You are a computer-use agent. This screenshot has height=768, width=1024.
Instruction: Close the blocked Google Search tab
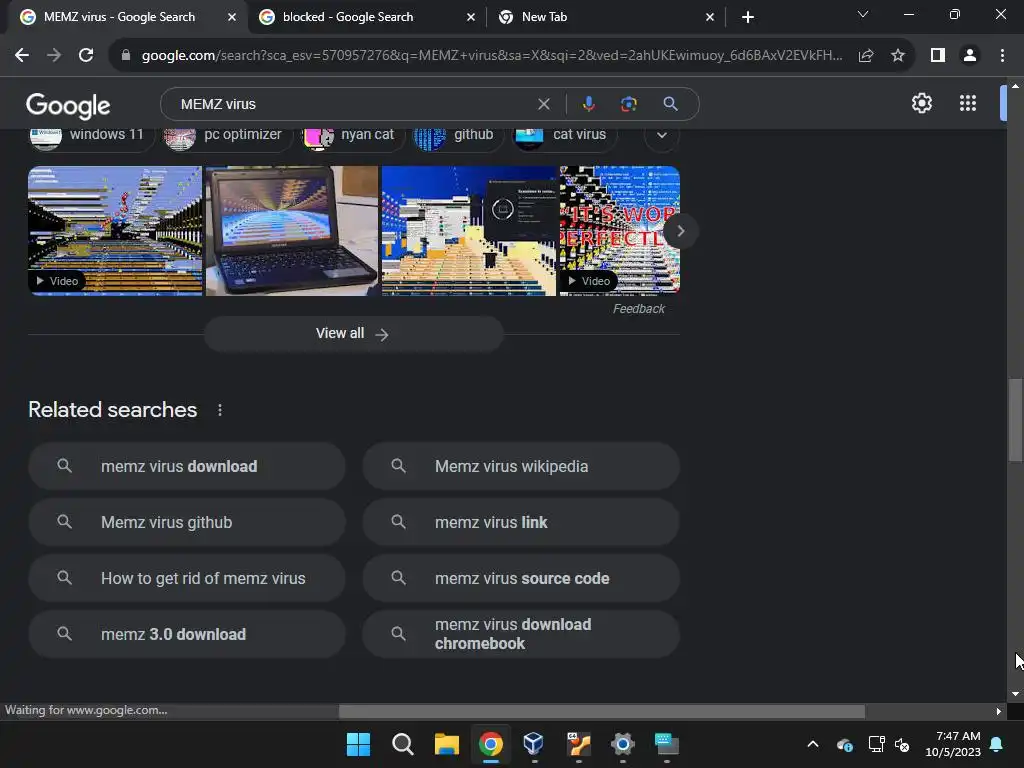pyautogui.click(x=471, y=17)
